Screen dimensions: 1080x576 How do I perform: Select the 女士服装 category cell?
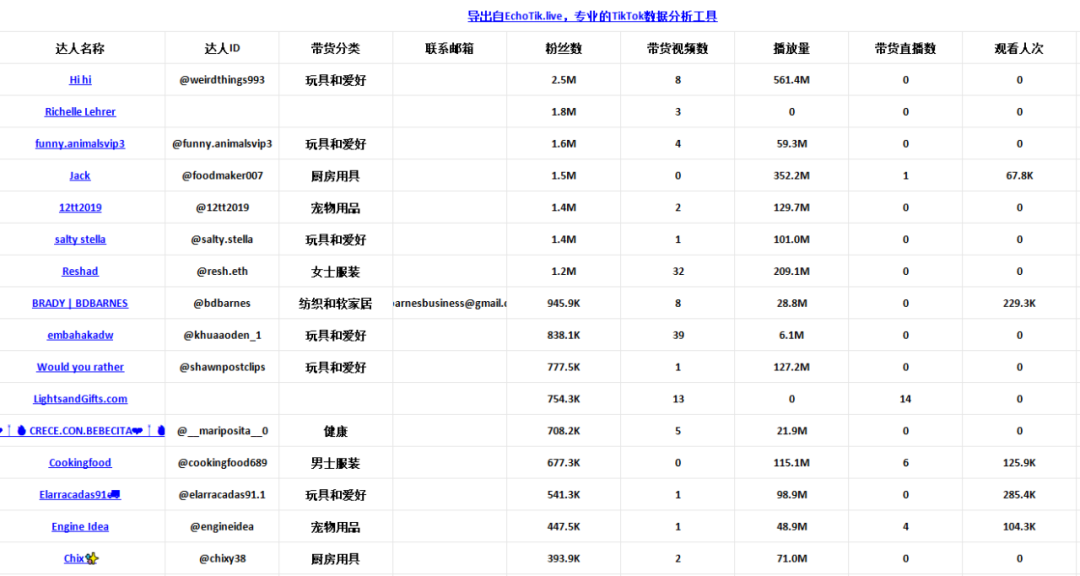tap(335, 271)
